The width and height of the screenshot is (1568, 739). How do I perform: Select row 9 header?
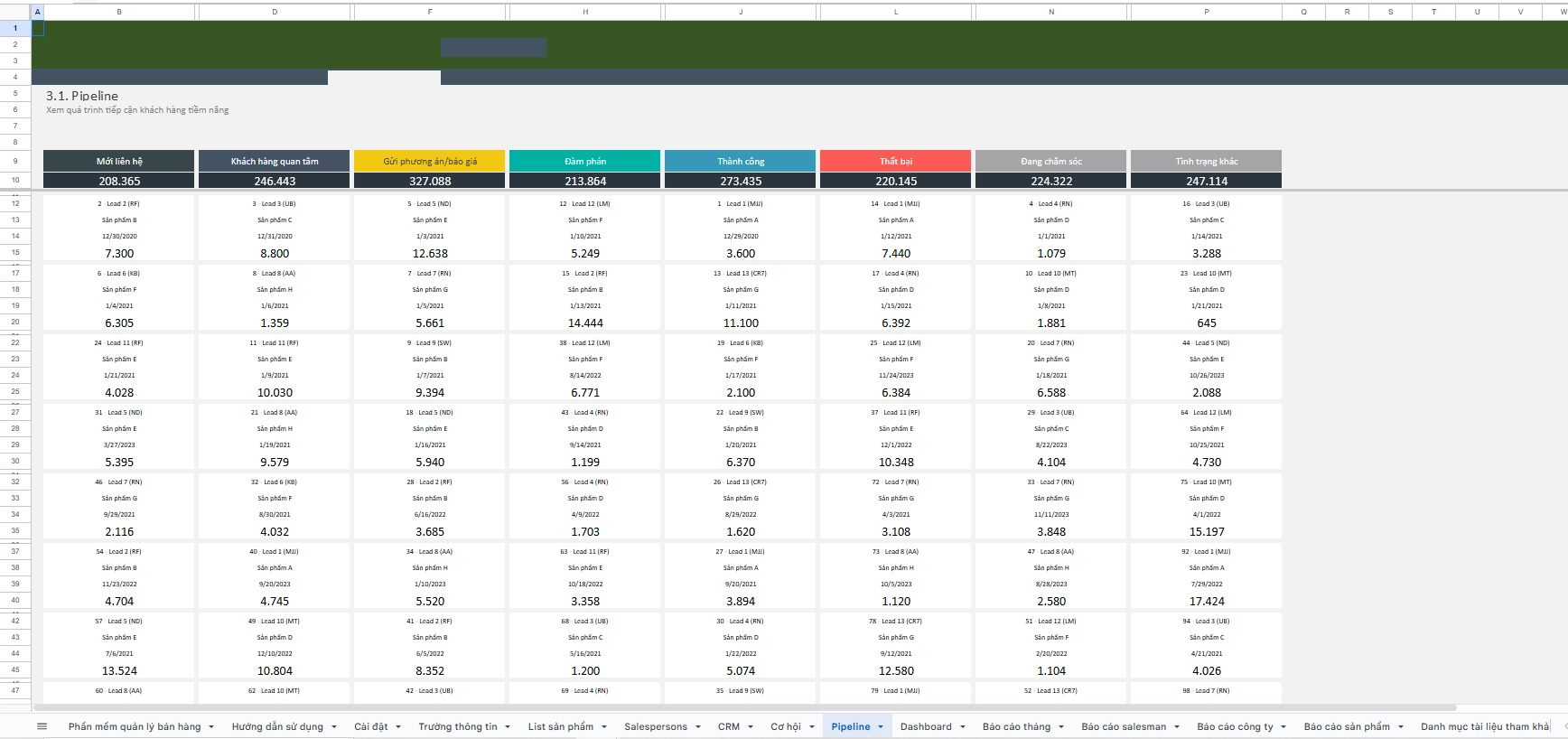tap(15, 161)
